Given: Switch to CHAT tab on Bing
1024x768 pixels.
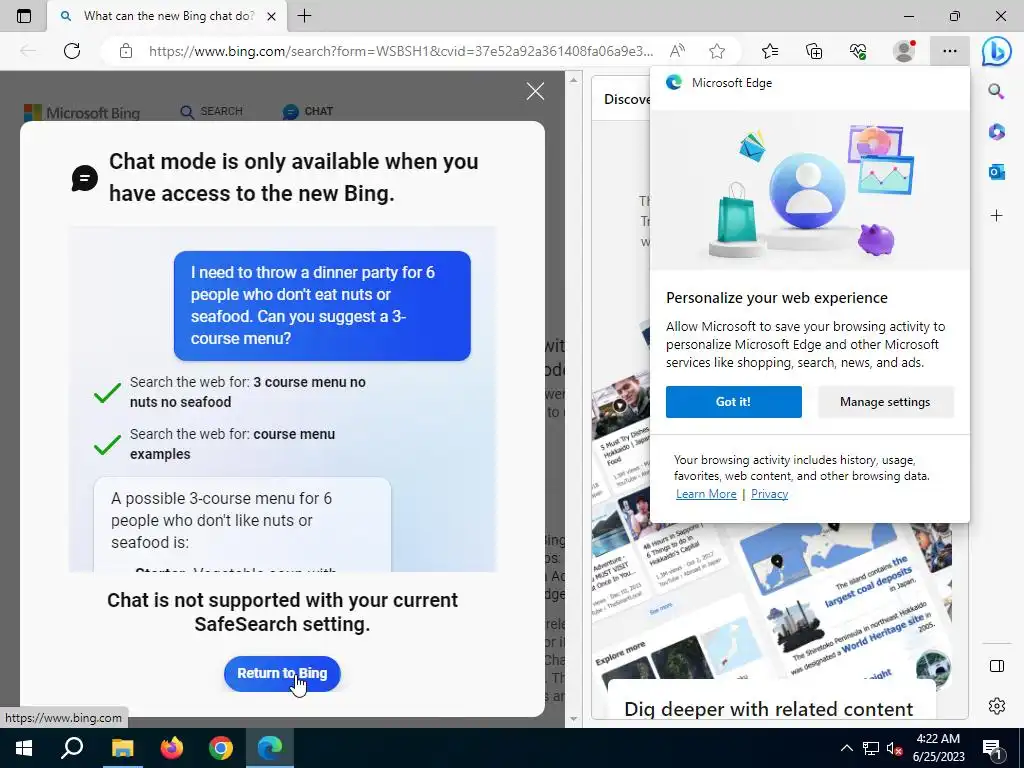Looking at the screenshot, I should pyautogui.click(x=308, y=112).
